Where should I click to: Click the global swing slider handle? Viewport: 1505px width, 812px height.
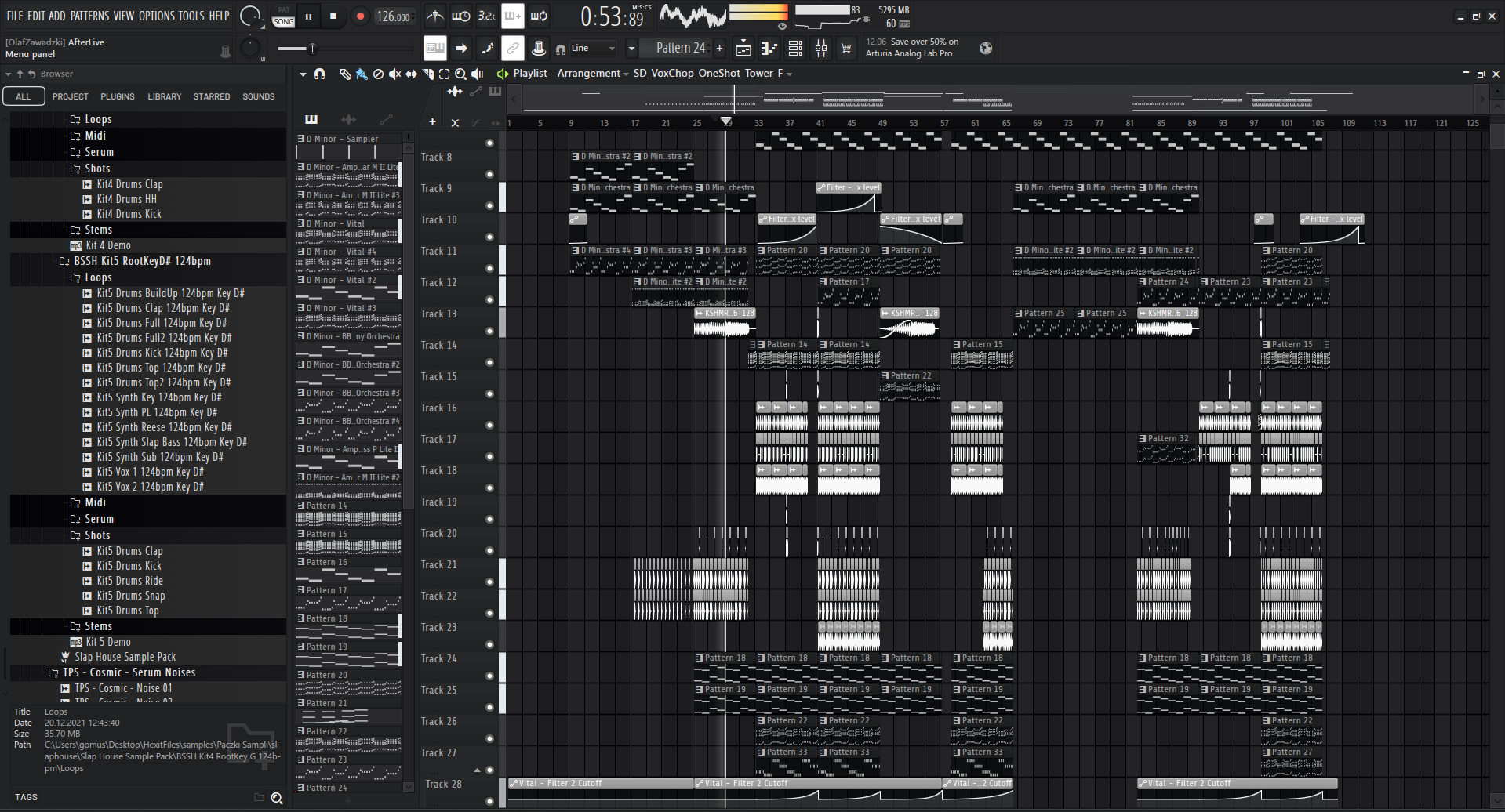(x=311, y=49)
